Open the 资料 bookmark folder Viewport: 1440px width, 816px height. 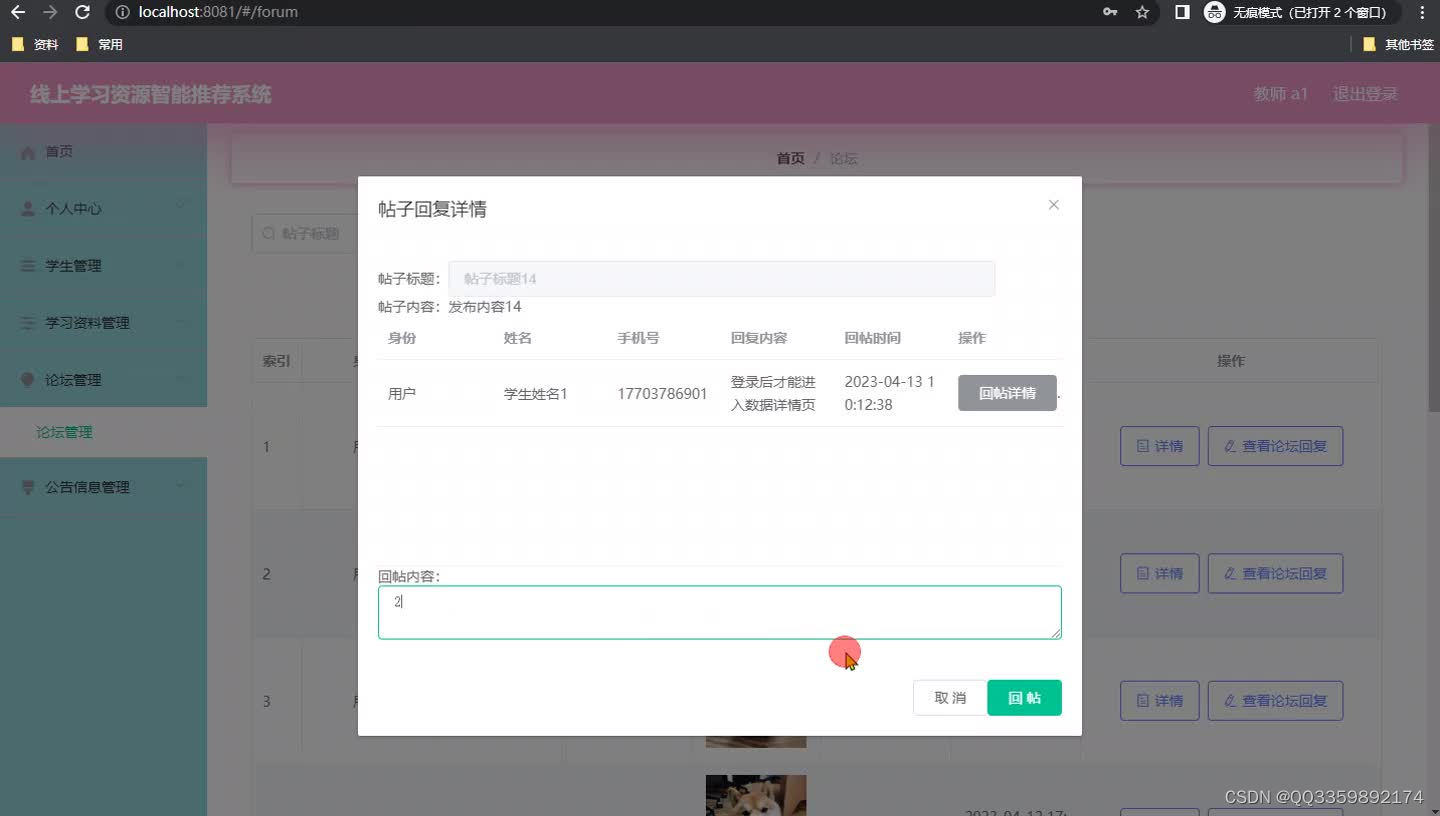(35, 44)
